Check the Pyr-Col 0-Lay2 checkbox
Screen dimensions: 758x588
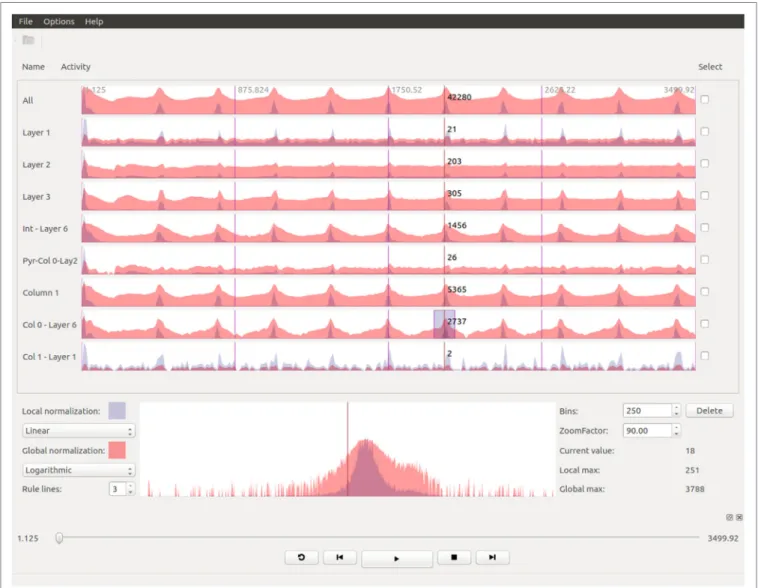pyautogui.click(x=705, y=260)
